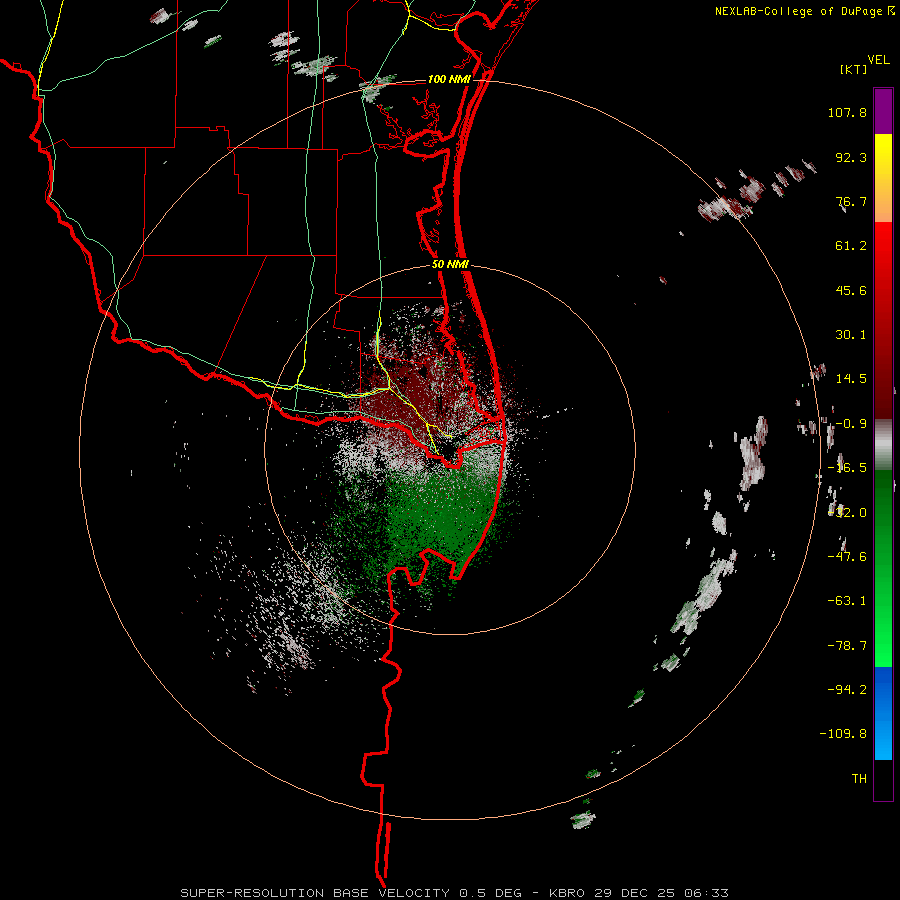
Task: Click the -32.0 legend value
Action: tap(847, 513)
